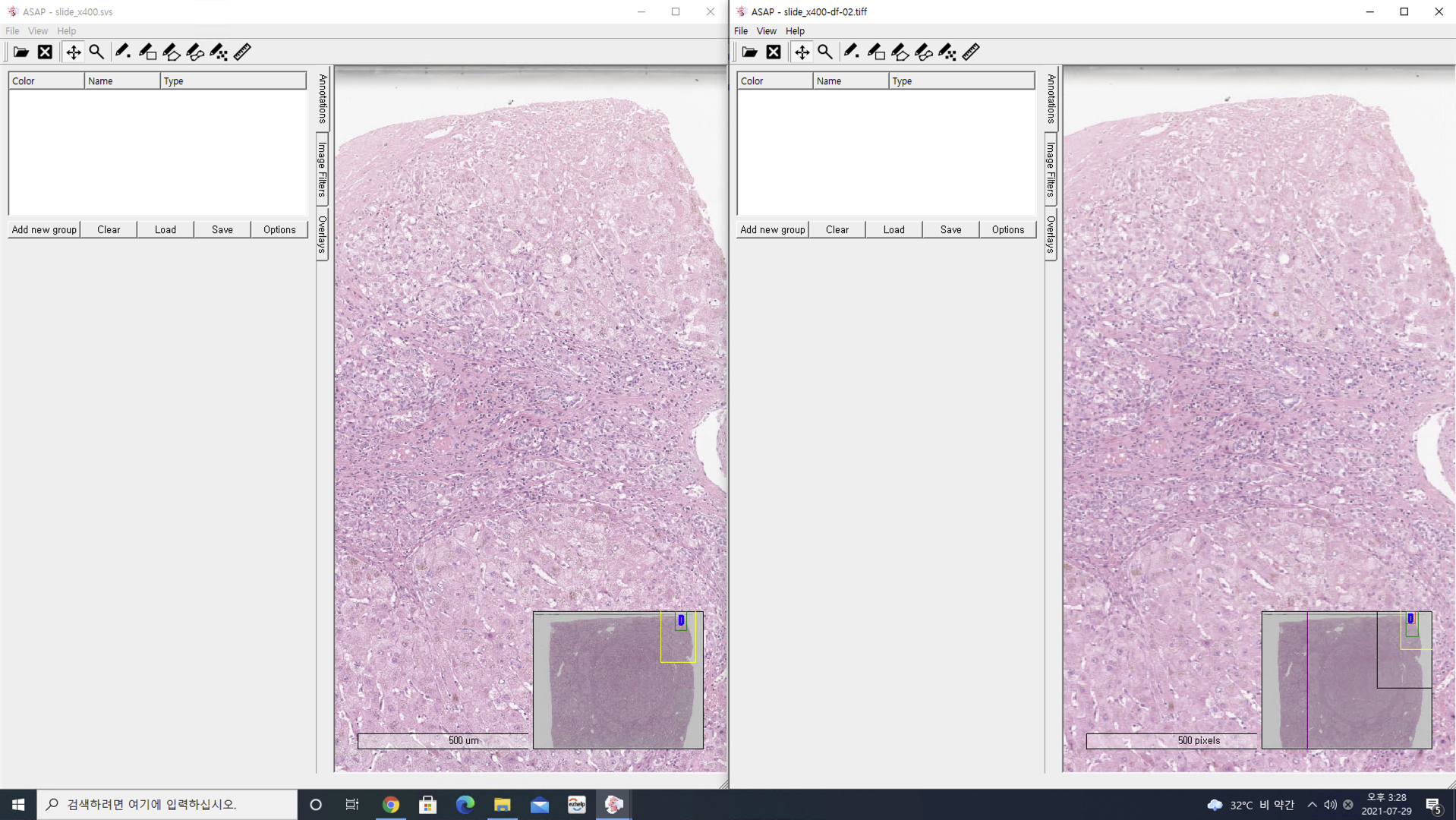Select the Spline annotation tool in the slide_x400.svs window
The height and width of the screenshot is (820, 1456).
tap(195, 52)
